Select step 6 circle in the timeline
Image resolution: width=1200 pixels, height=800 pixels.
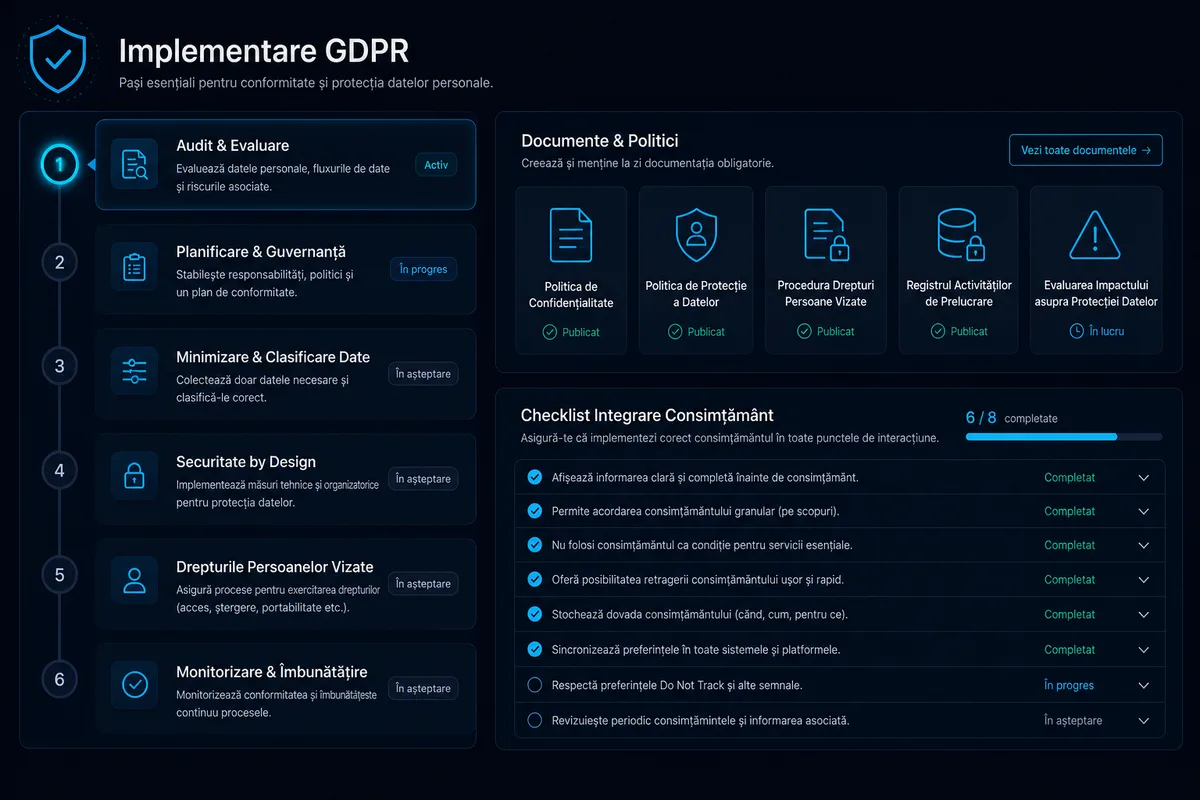click(59, 680)
